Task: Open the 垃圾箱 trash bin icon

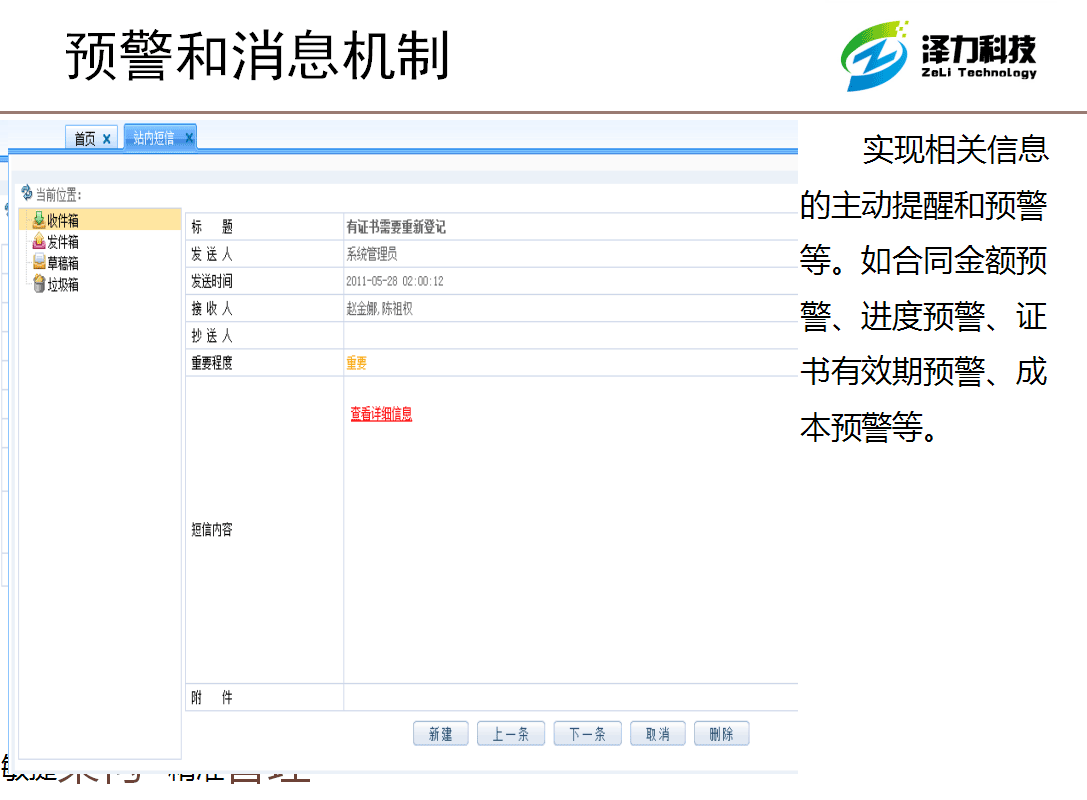Action: [x=38, y=283]
